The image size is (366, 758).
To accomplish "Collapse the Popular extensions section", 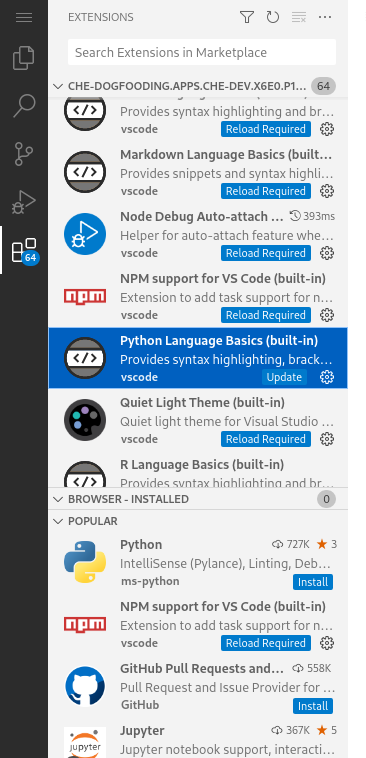I will pyautogui.click(x=198, y=521).
